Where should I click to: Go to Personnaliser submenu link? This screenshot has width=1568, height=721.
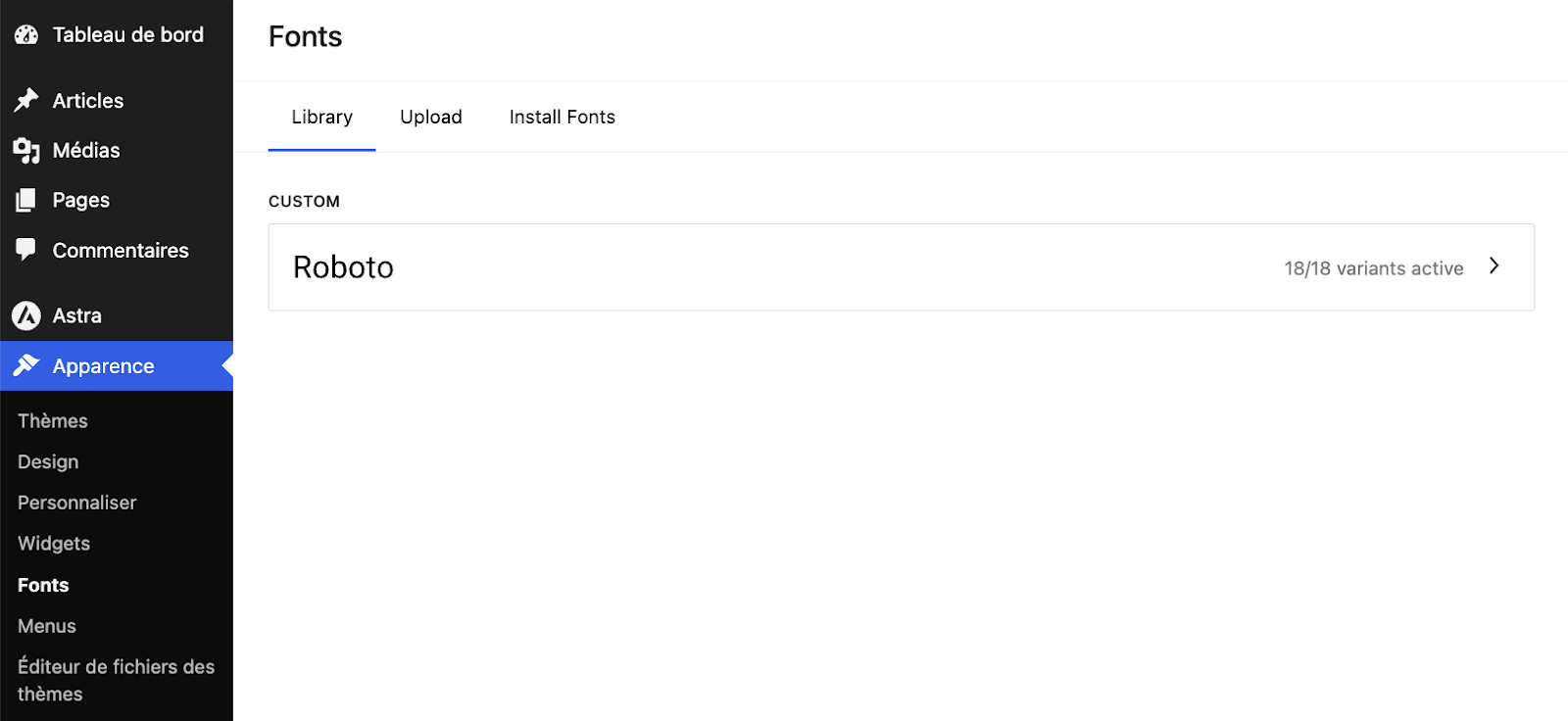[x=77, y=503]
